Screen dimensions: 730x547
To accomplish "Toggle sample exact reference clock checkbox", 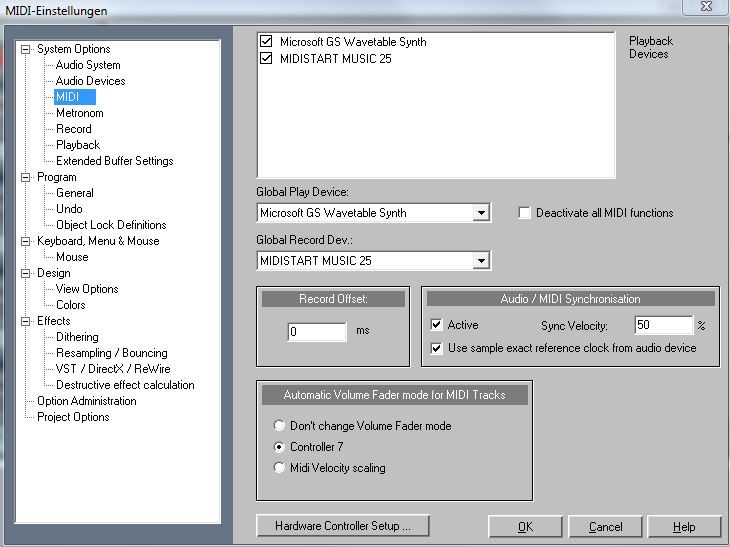I will (436, 348).
